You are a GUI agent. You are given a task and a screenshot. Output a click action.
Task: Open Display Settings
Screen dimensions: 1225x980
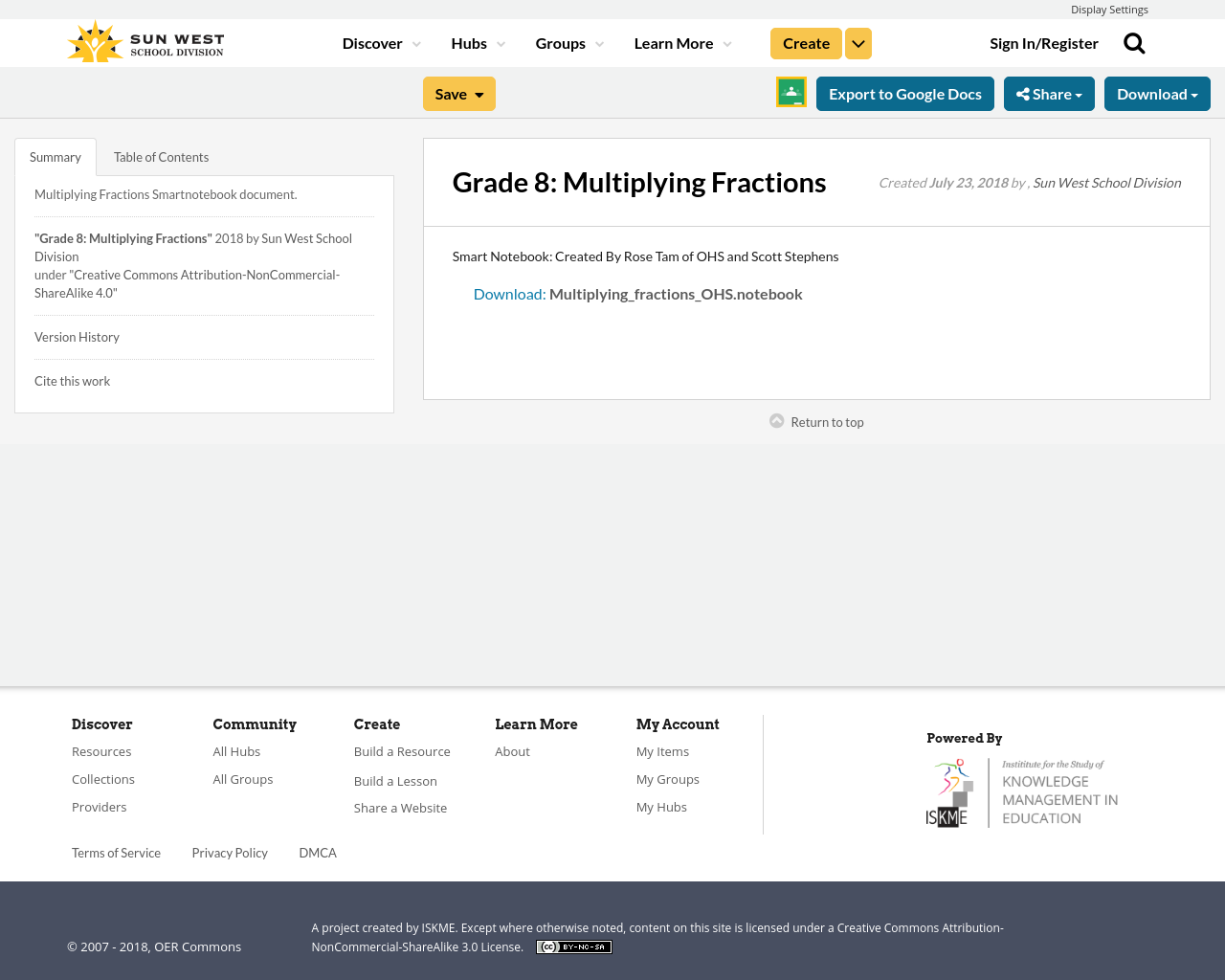[x=1109, y=8]
